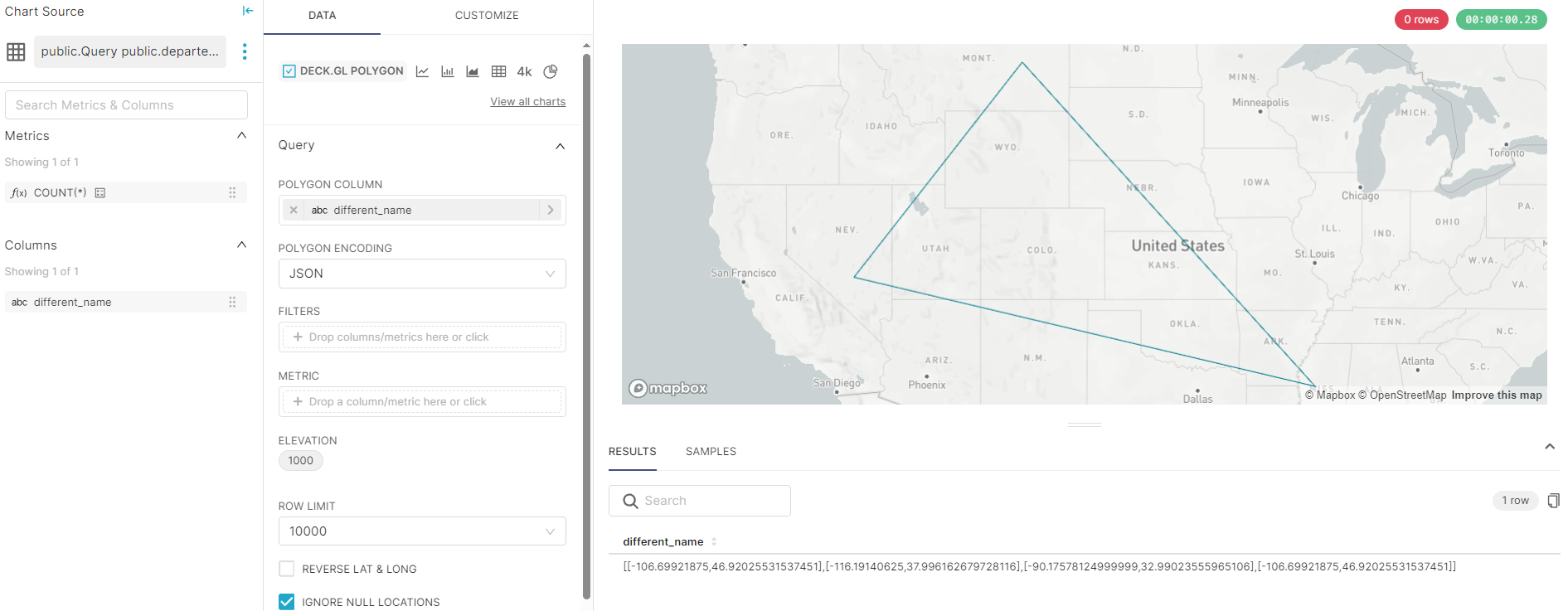Click the Mapbox attribution link
Image resolution: width=1568 pixels, height=611 pixels.
[x=1330, y=395]
